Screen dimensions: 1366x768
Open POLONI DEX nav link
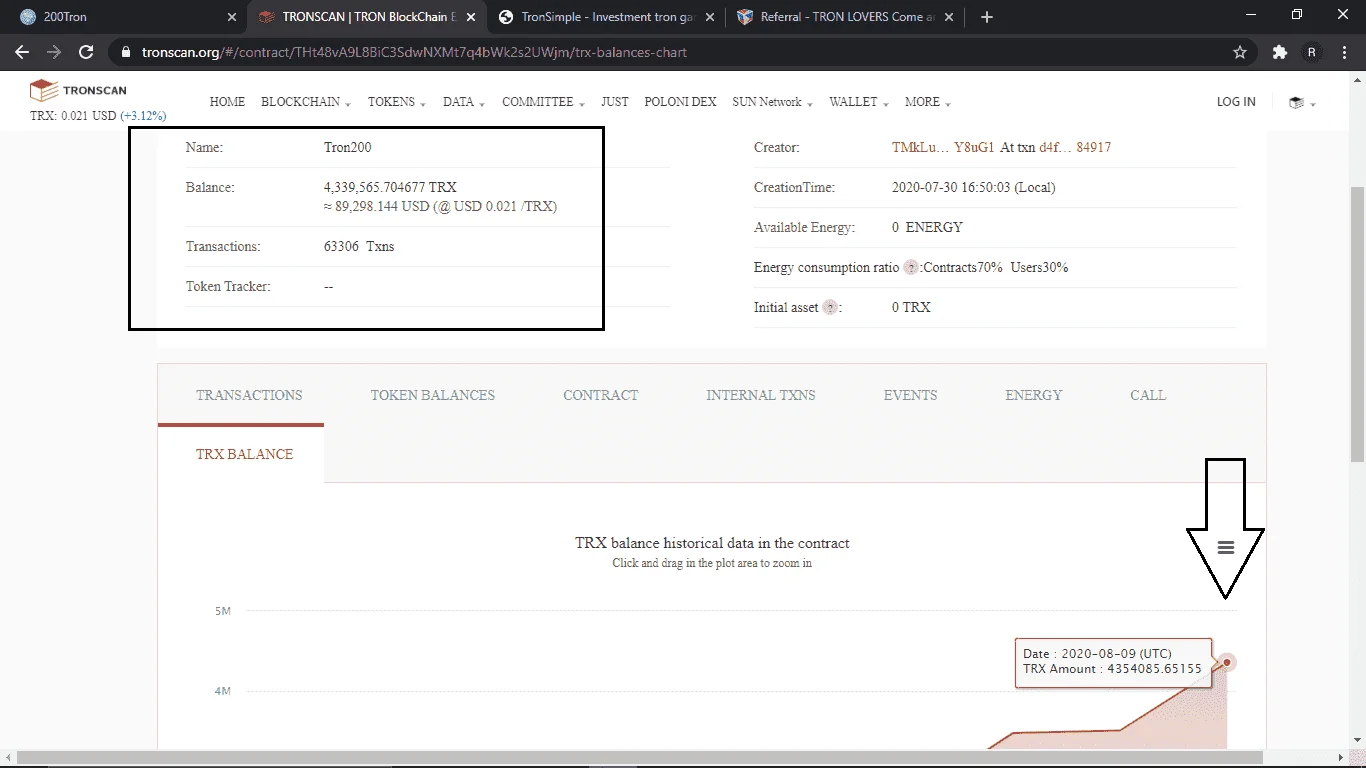pyautogui.click(x=680, y=102)
